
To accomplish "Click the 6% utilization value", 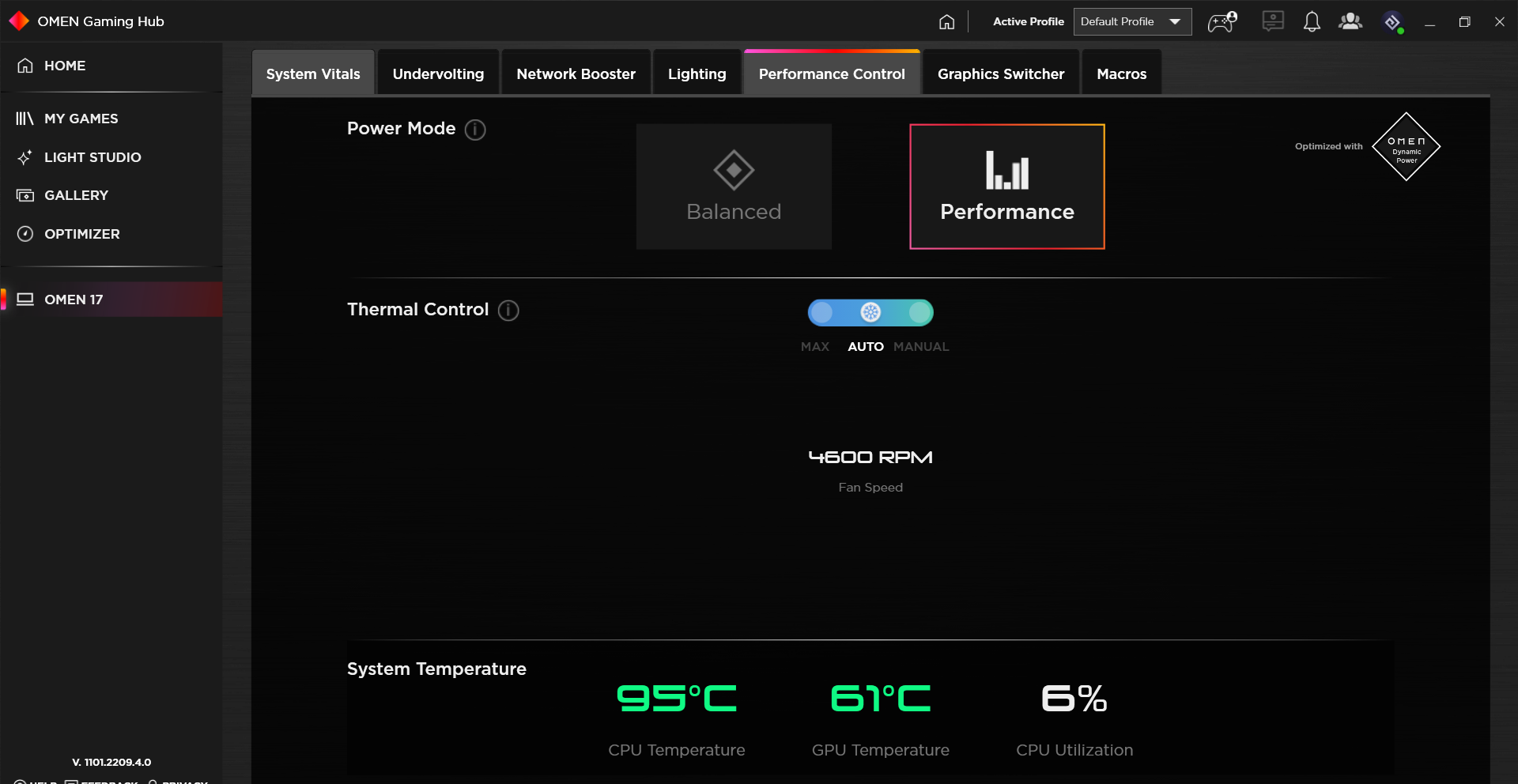I will tap(1074, 698).
